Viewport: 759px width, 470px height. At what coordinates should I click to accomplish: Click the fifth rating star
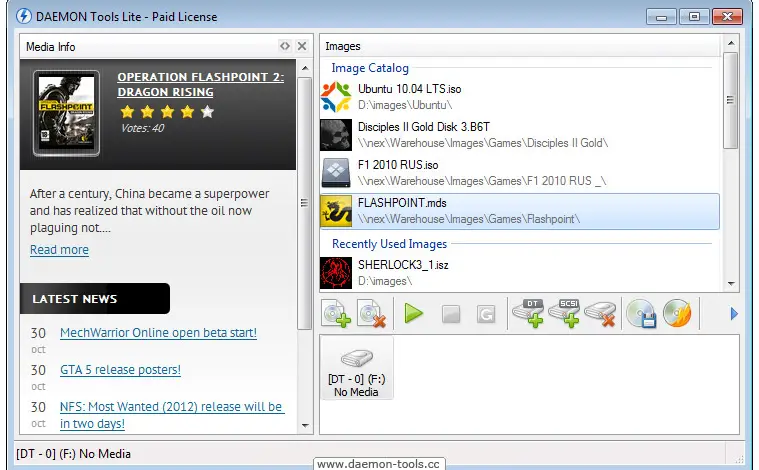[207, 112]
